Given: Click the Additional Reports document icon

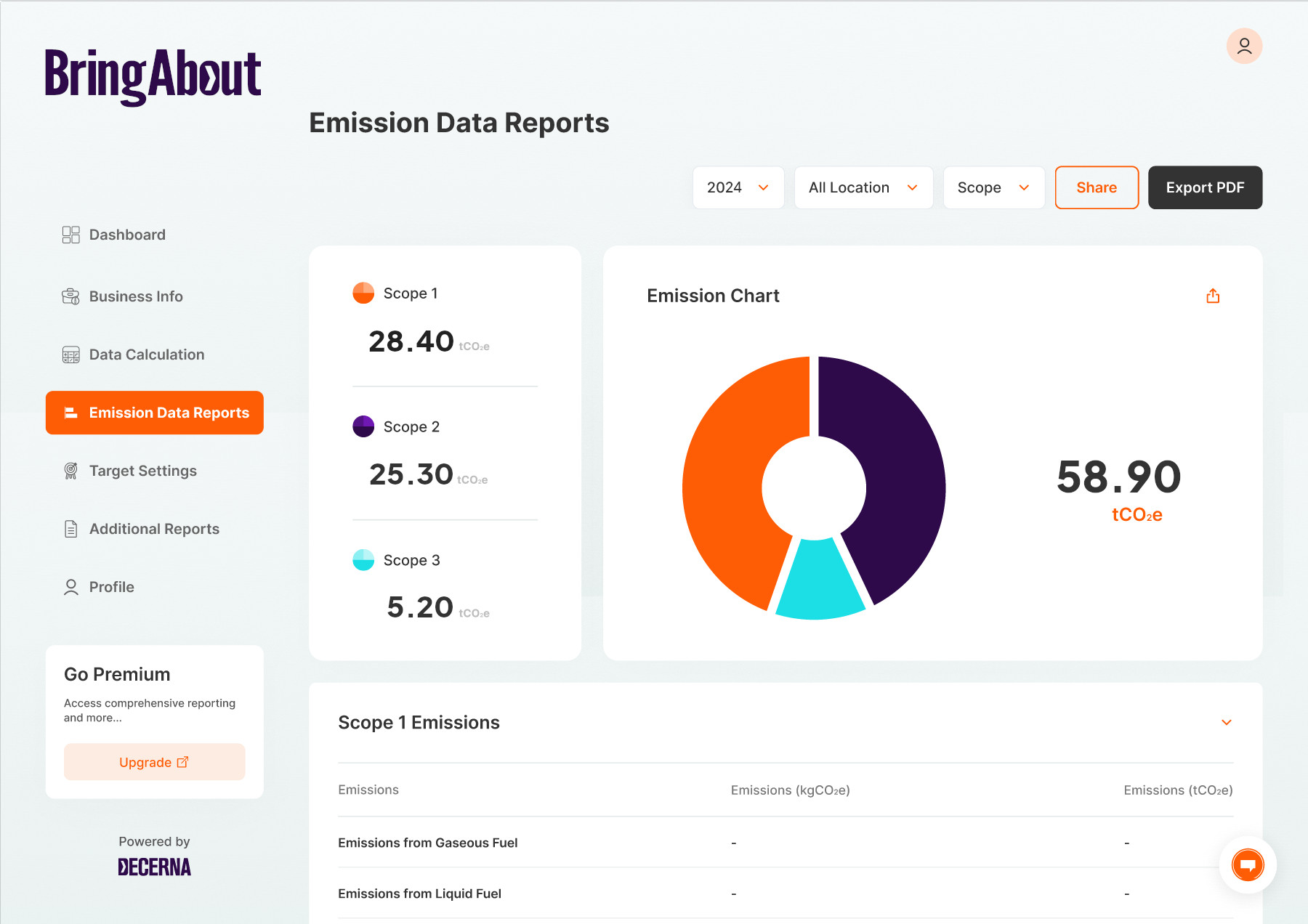Looking at the screenshot, I should (70, 529).
